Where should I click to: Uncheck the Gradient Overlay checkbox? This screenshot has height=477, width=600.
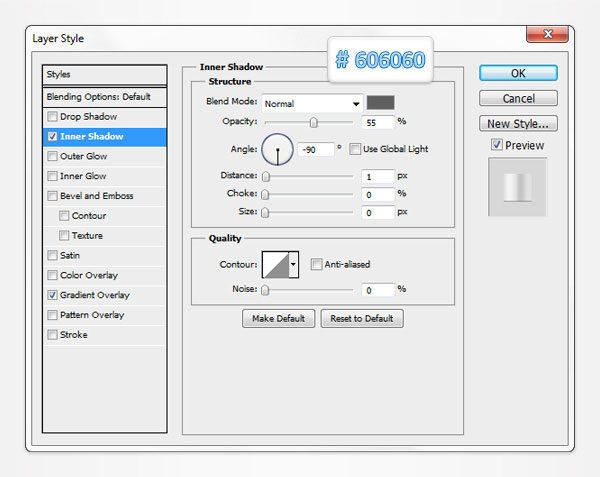(52, 295)
